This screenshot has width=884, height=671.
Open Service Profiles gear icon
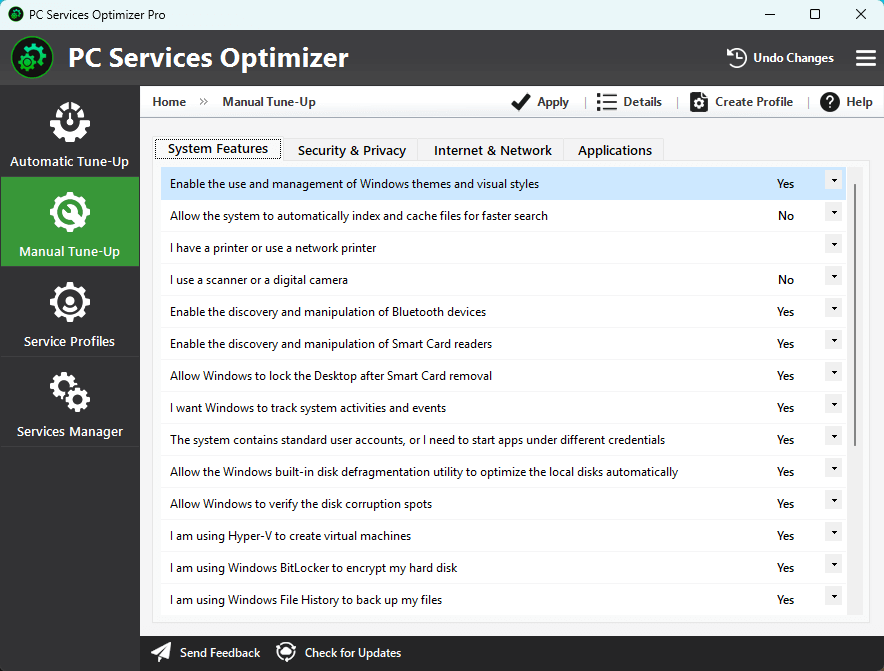[69, 302]
